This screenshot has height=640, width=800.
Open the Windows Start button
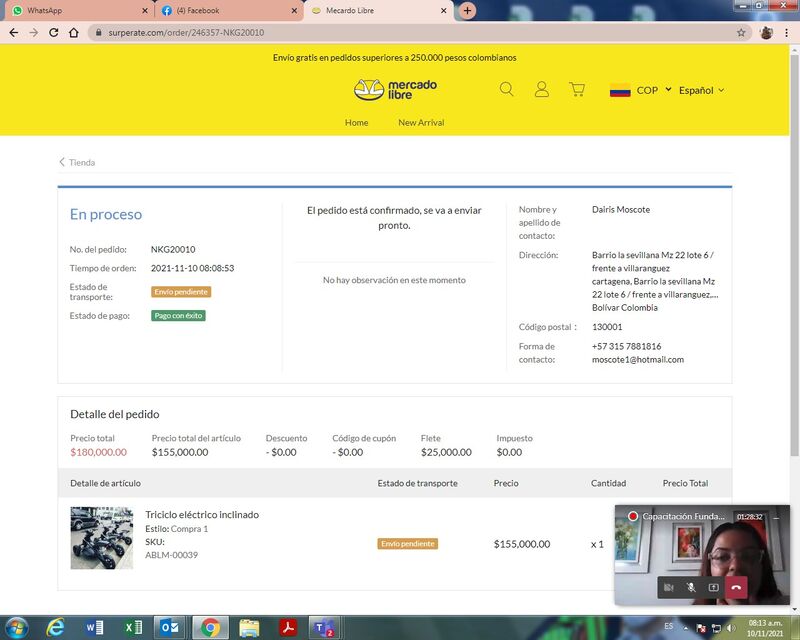tap(17, 627)
